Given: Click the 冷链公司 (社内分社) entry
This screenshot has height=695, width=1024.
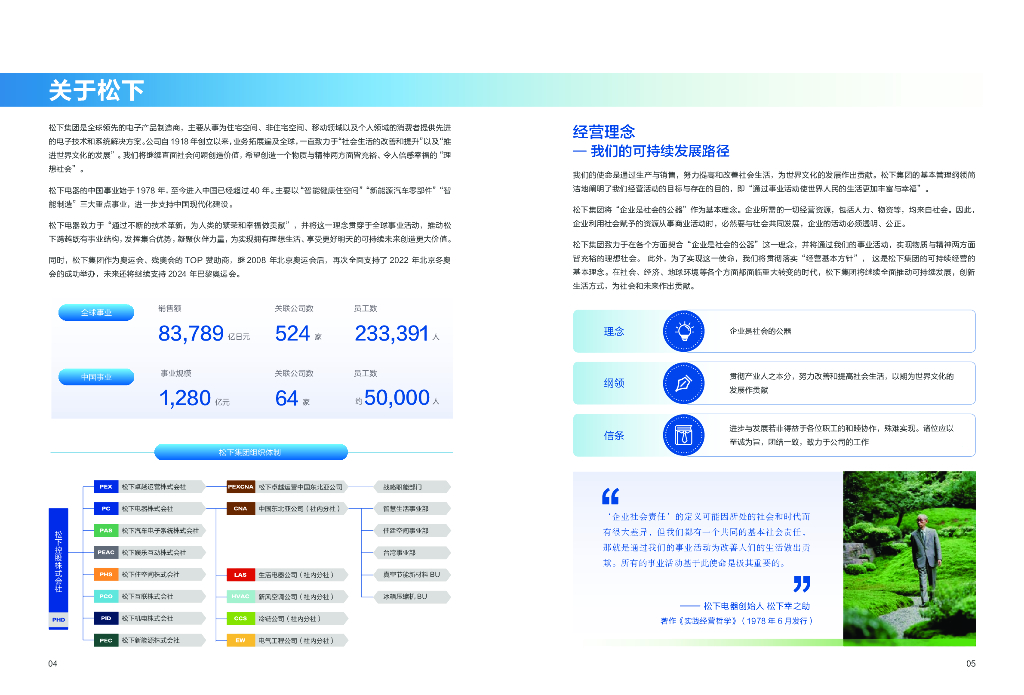Looking at the screenshot, I should pyautogui.click(x=290, y=618).
